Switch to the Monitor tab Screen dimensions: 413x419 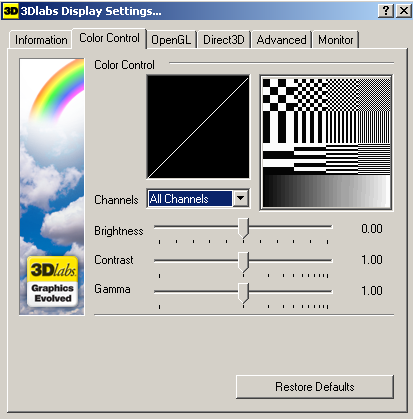coord(335,40)
